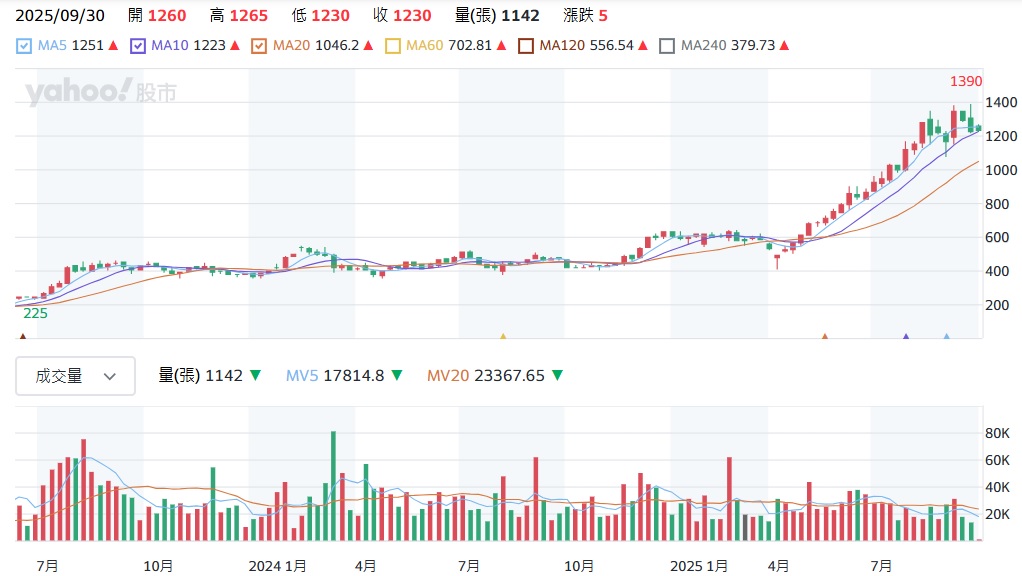Click the red up arrow next to MA240 value

pyautogui.click(x=784, y=46)
